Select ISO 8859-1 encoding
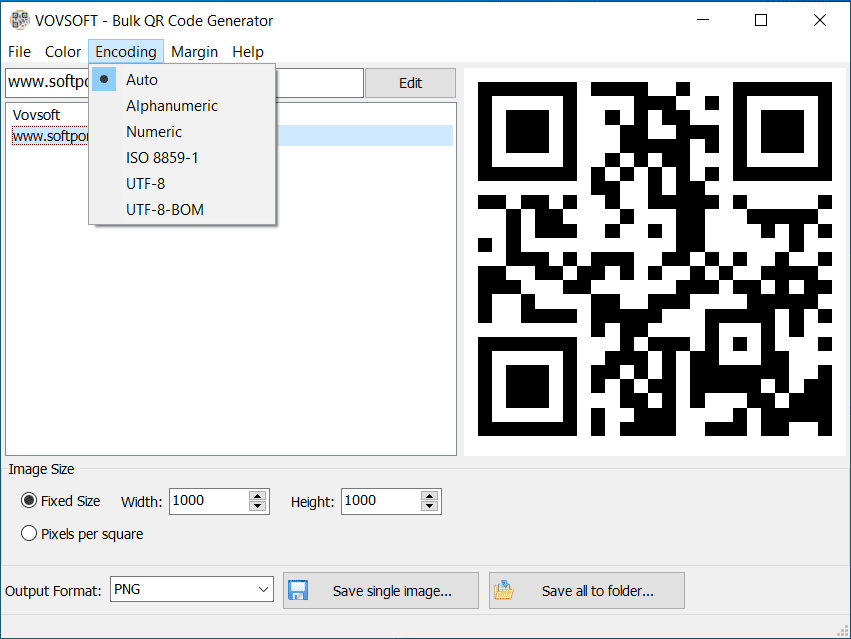This screenshot has width=851, height=639. (x=182, y=158)
